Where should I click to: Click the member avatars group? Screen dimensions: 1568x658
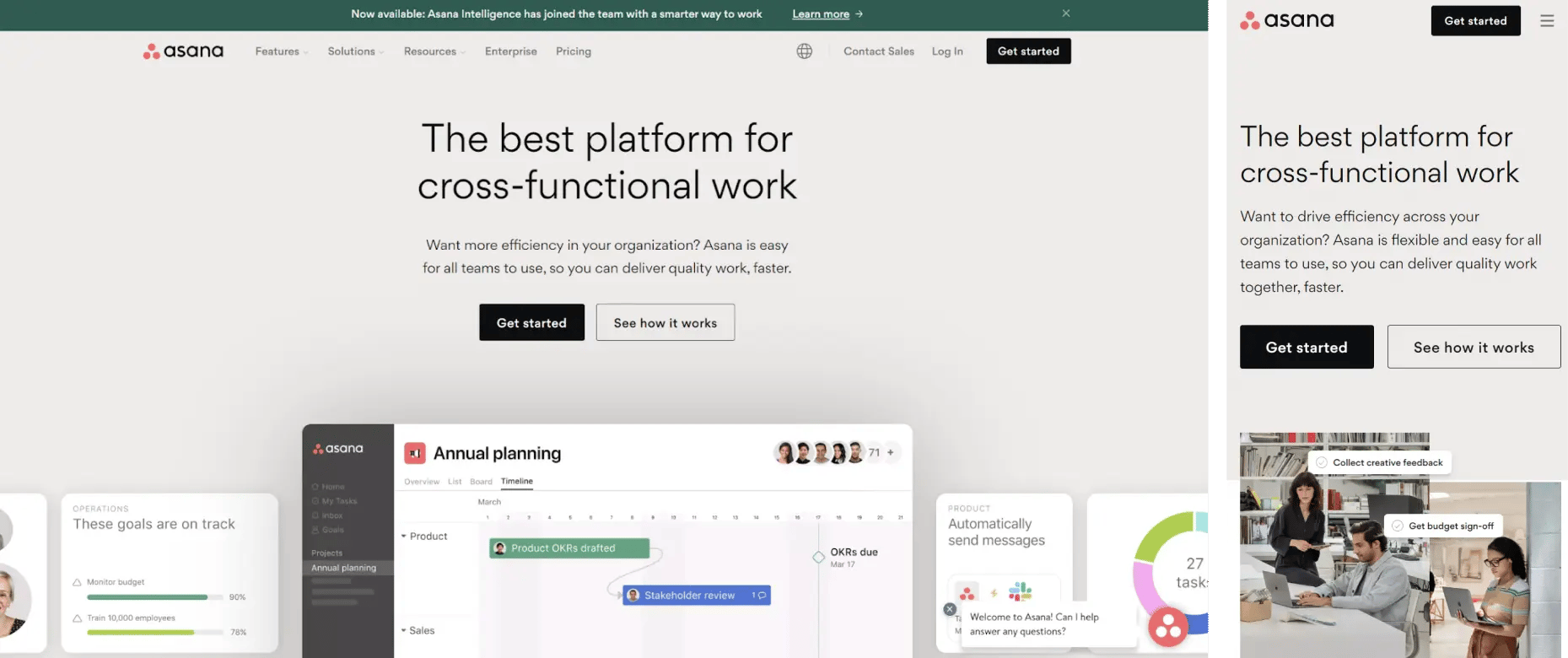pos(820,453)
